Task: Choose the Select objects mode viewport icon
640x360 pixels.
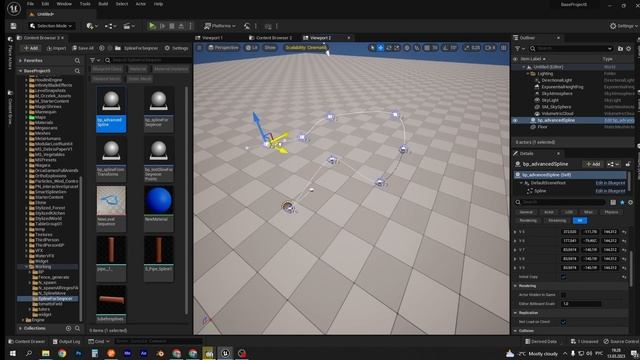Action: (x=372, y=48)
